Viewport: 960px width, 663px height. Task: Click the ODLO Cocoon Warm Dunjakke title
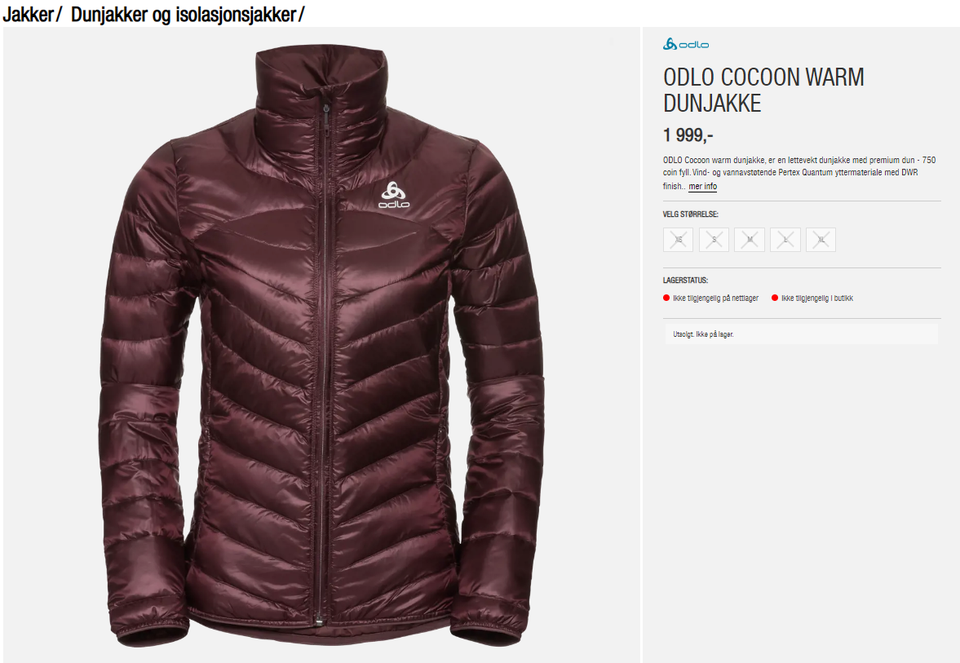point(763,90)
